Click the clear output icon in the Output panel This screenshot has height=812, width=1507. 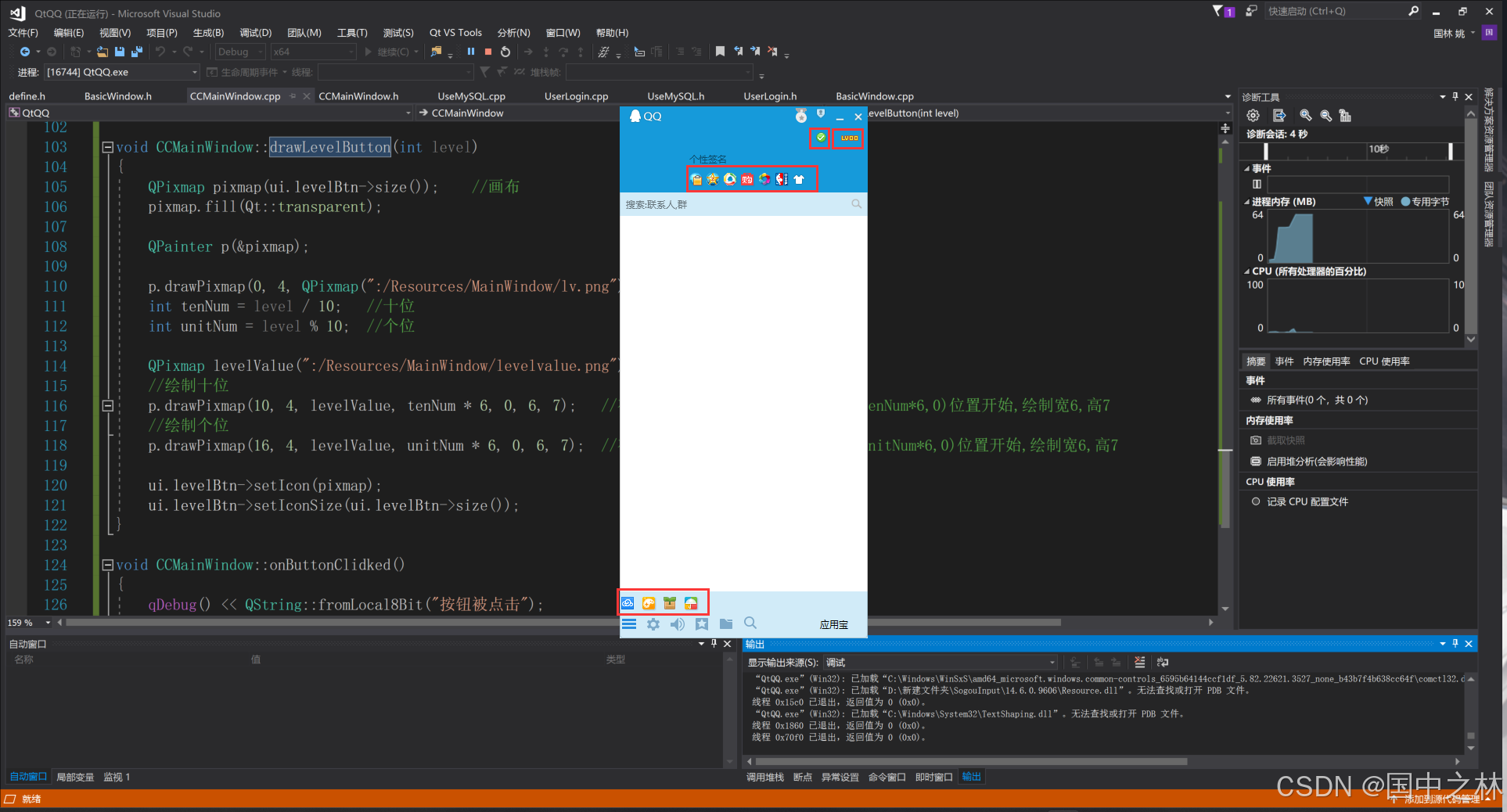1139,663
